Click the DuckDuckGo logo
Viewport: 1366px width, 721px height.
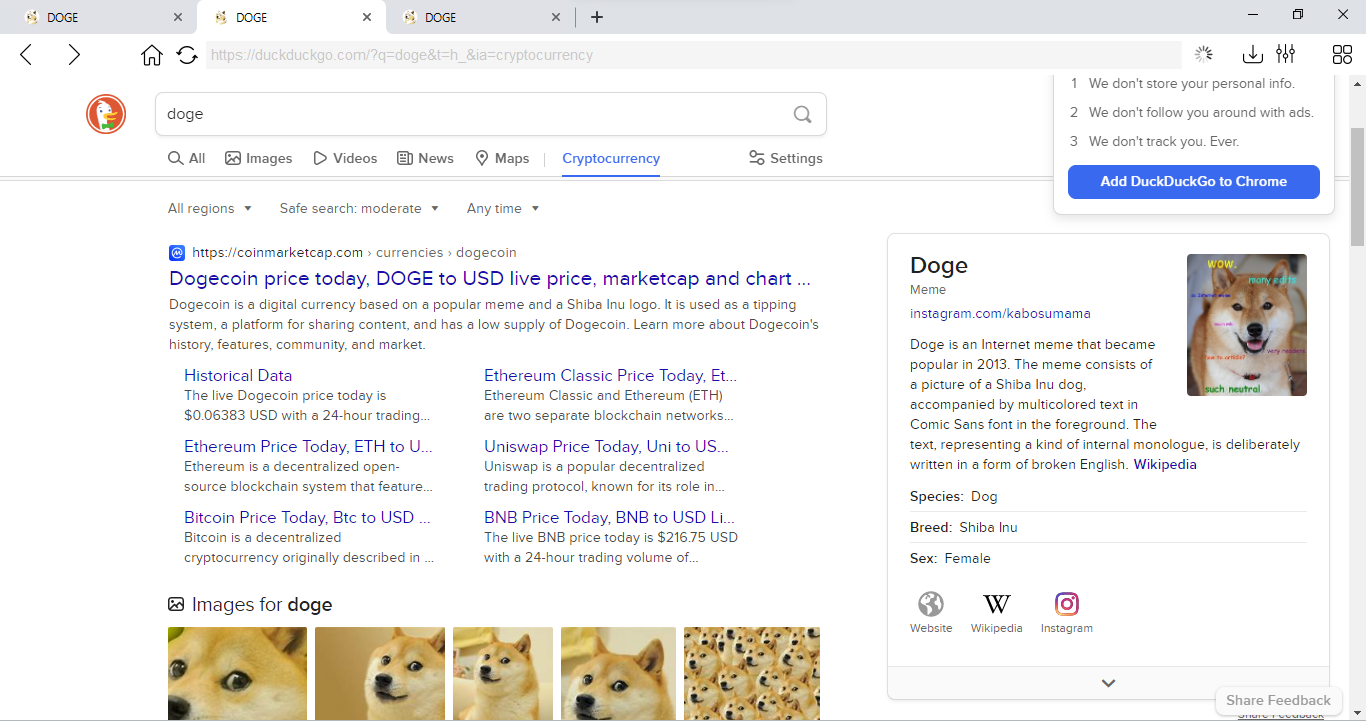pos(106,114)
